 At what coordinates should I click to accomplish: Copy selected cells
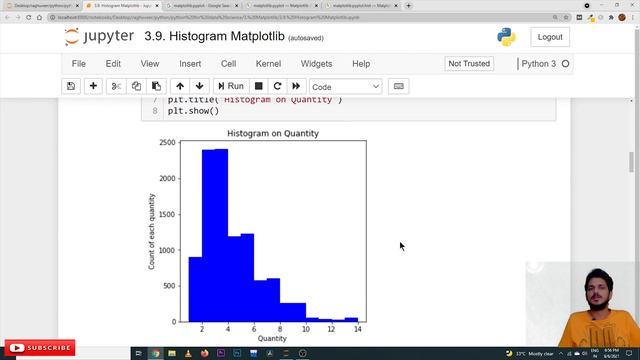point(136,86)
